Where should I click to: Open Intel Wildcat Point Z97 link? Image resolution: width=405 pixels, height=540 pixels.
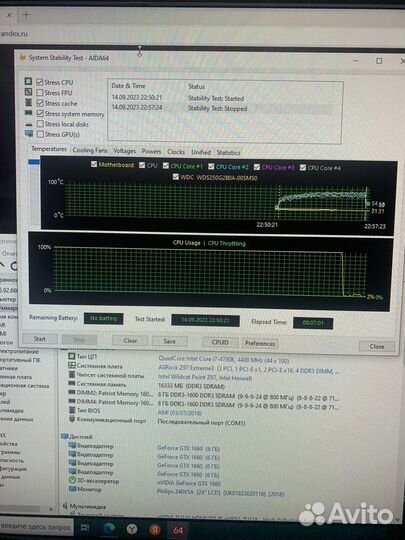pyautogui.click(x=205, y=378)
